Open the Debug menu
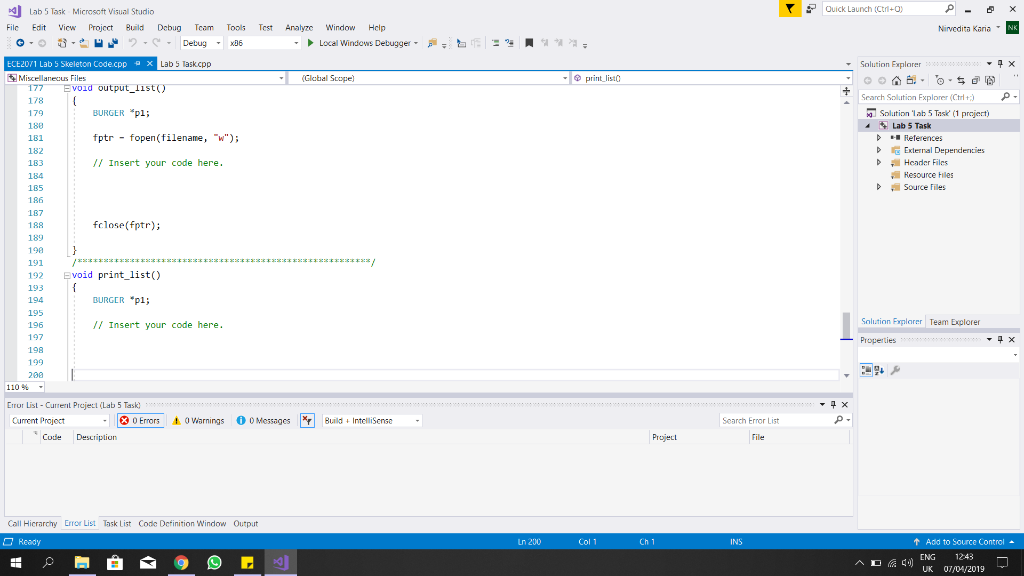 coord(168,27)
